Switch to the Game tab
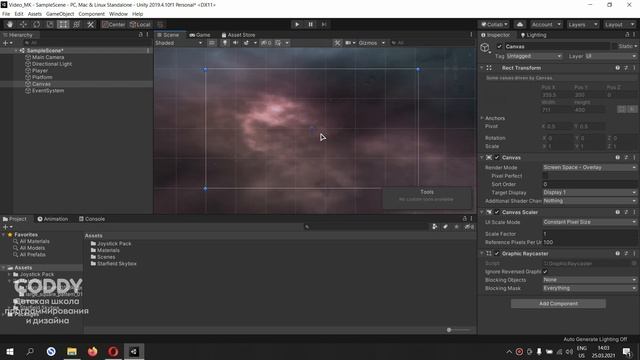The image size is (640, 360). [x=200, y=35]
